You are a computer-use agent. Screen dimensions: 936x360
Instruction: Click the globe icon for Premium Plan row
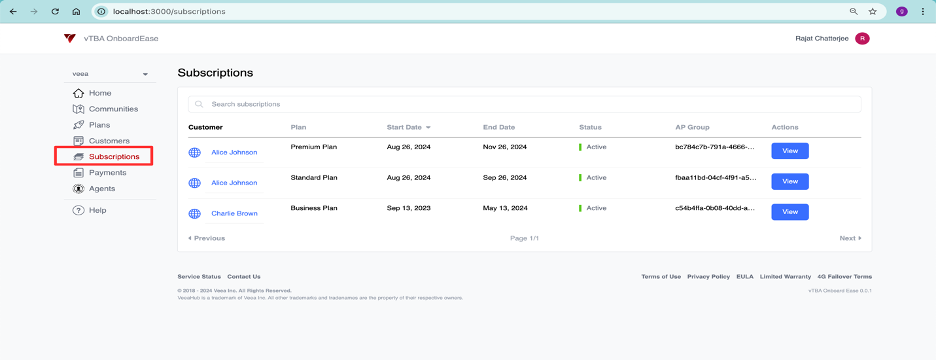click(x=195, y=153)
